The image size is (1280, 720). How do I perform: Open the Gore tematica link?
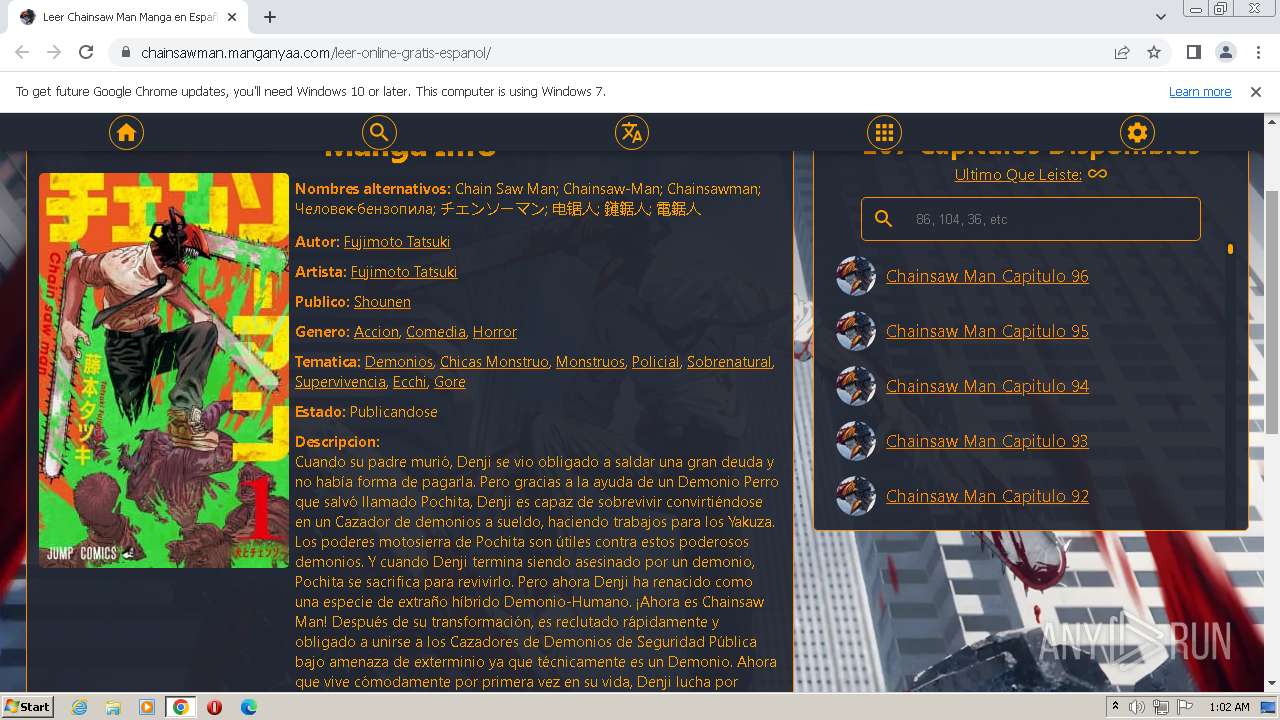coord(450,382)
